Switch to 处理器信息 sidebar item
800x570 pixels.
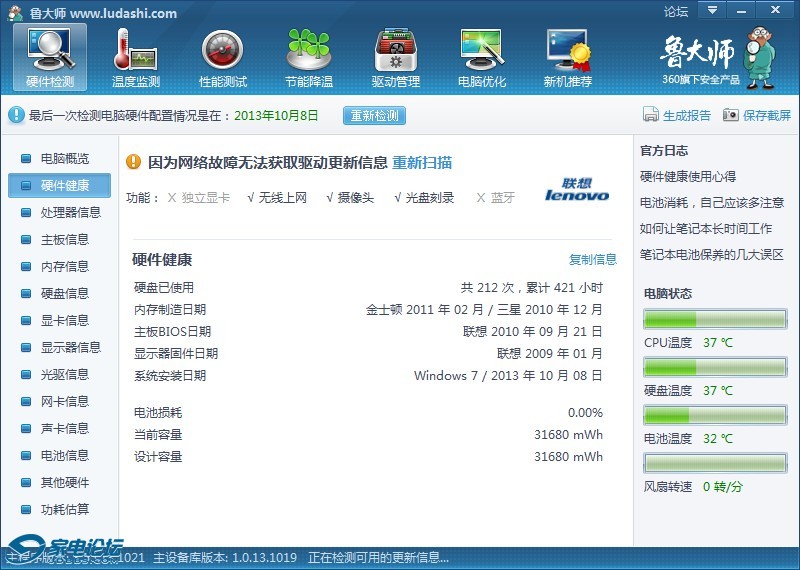70,212
